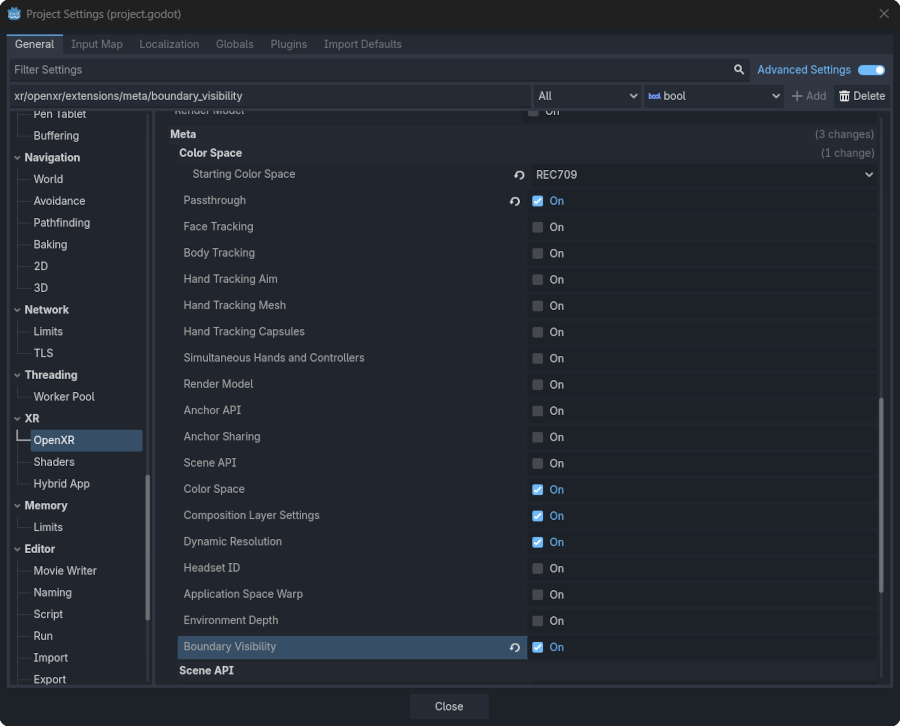This screenshot has width=900, height=726.
Task: Toggle the Advanced Settings switch
Action: click(871, 70)
